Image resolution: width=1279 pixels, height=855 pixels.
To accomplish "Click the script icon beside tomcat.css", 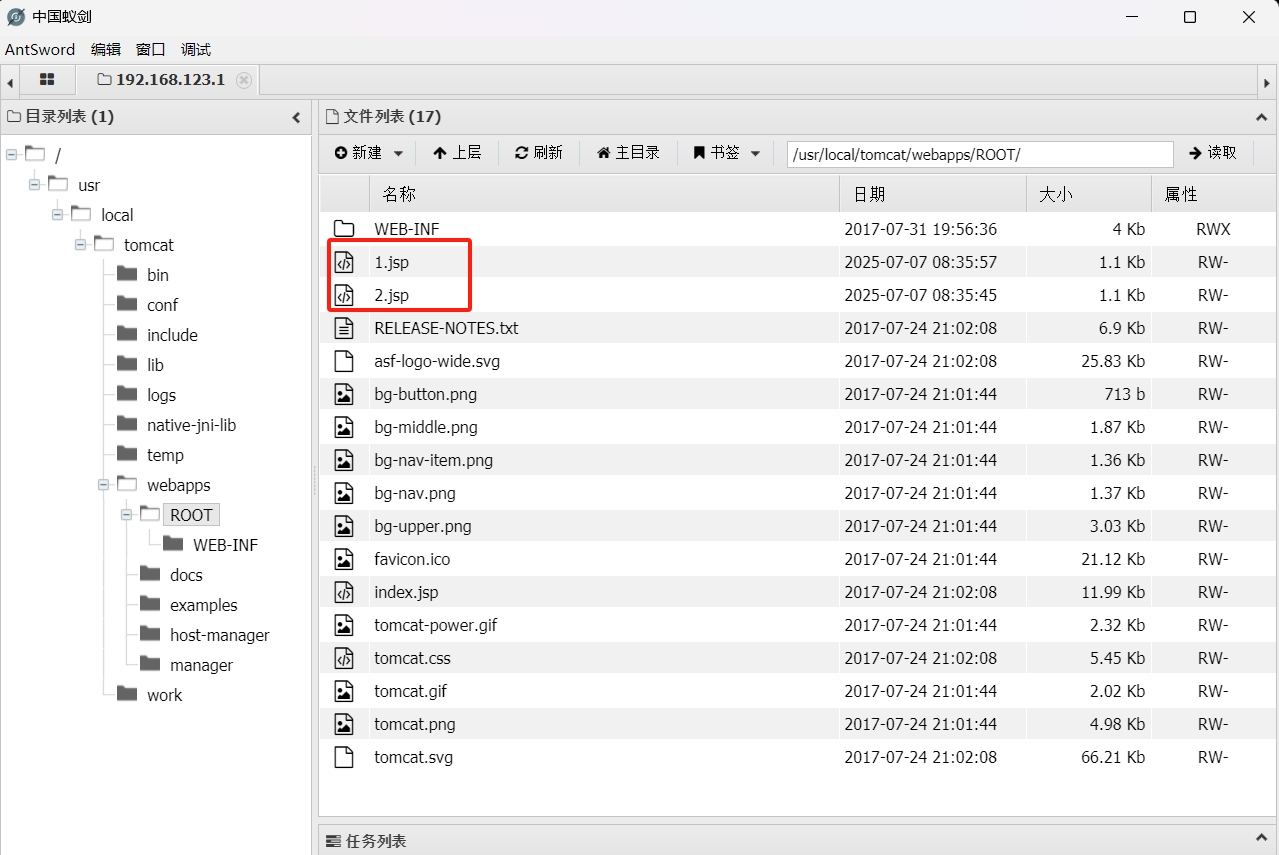I will [x=344, y=658].
